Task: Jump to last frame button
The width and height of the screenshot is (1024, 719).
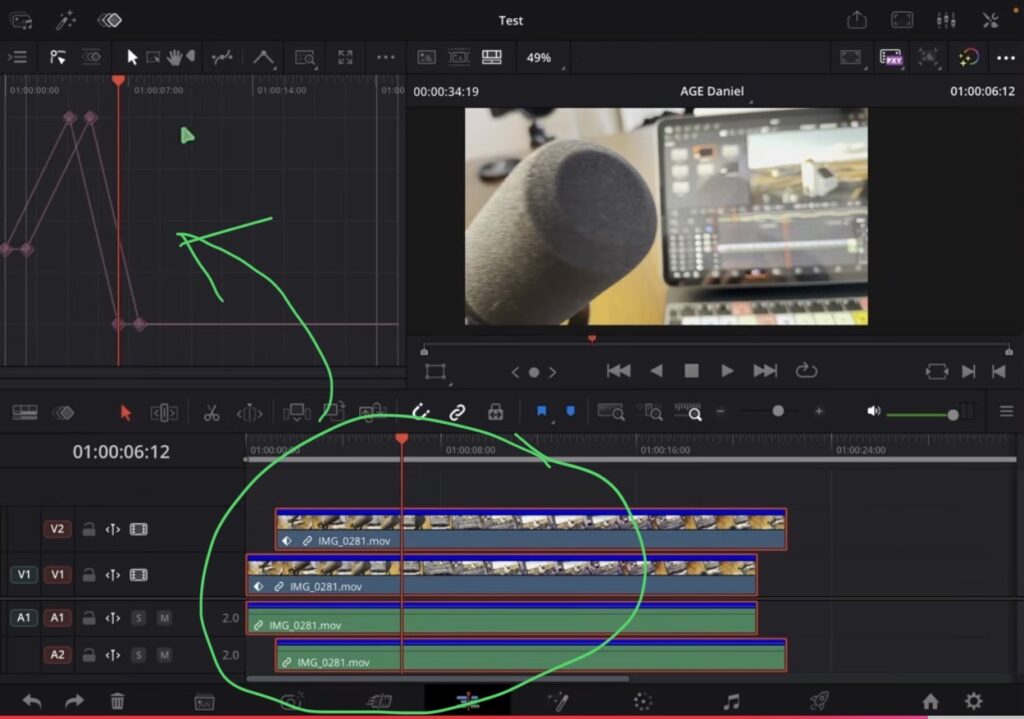Action: pos(765,371)
